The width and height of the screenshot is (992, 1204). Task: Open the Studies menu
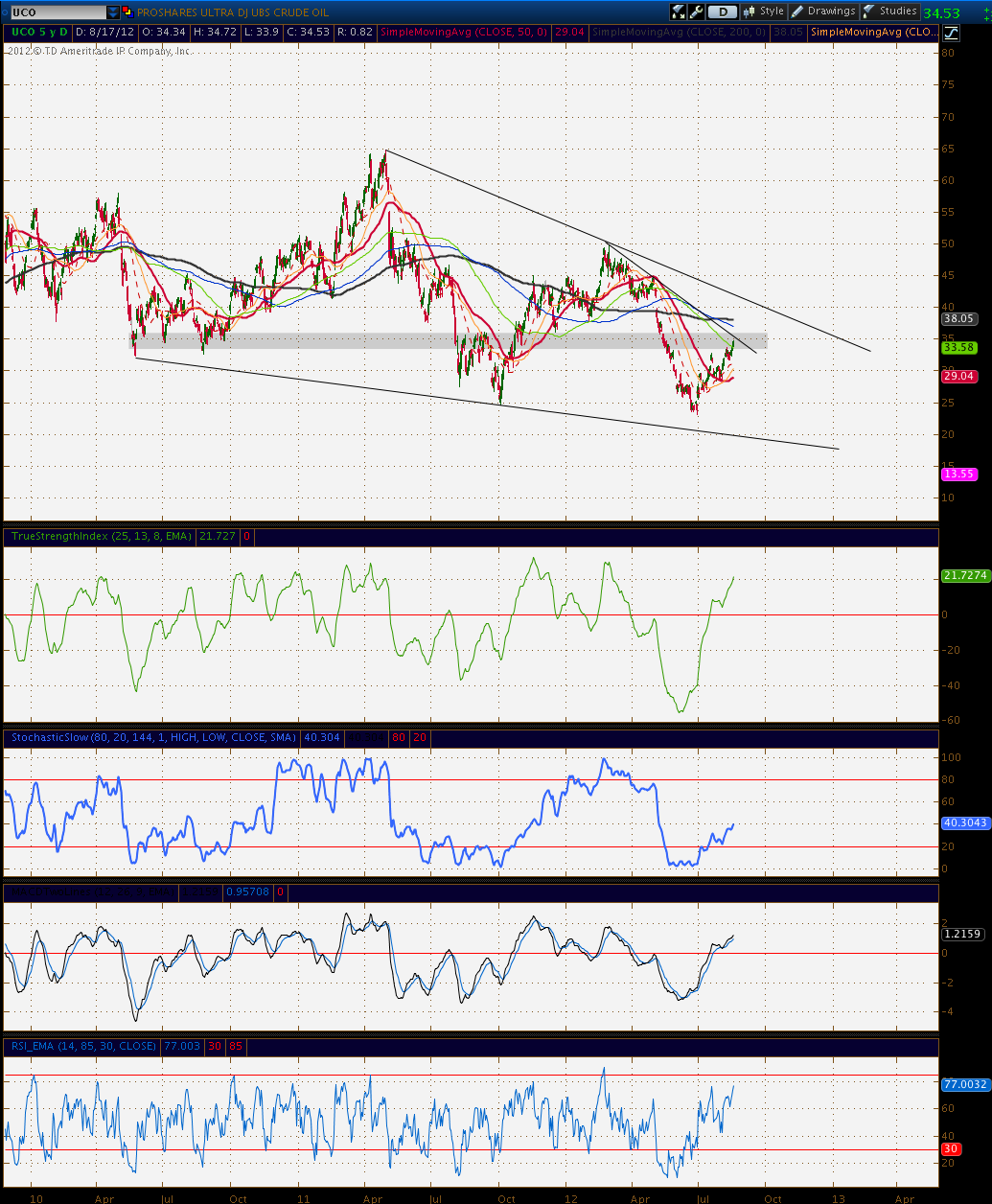[x=890, y=12]
